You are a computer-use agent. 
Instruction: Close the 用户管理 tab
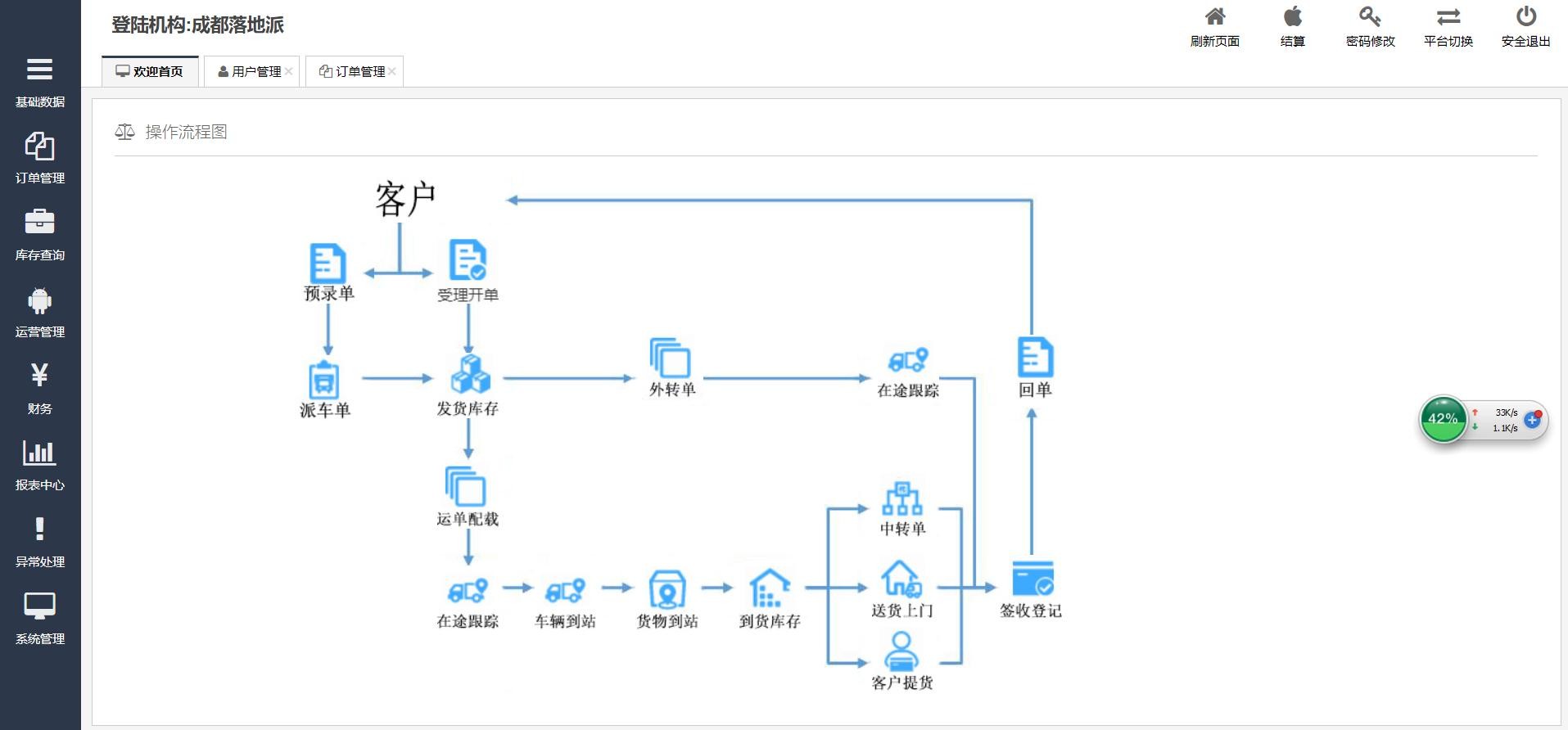coord(289,71)
